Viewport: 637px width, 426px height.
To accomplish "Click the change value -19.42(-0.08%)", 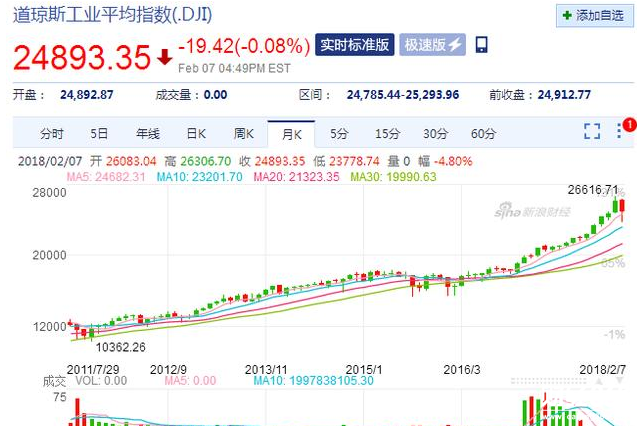I will pyautogui.click(x=244, y=45).
